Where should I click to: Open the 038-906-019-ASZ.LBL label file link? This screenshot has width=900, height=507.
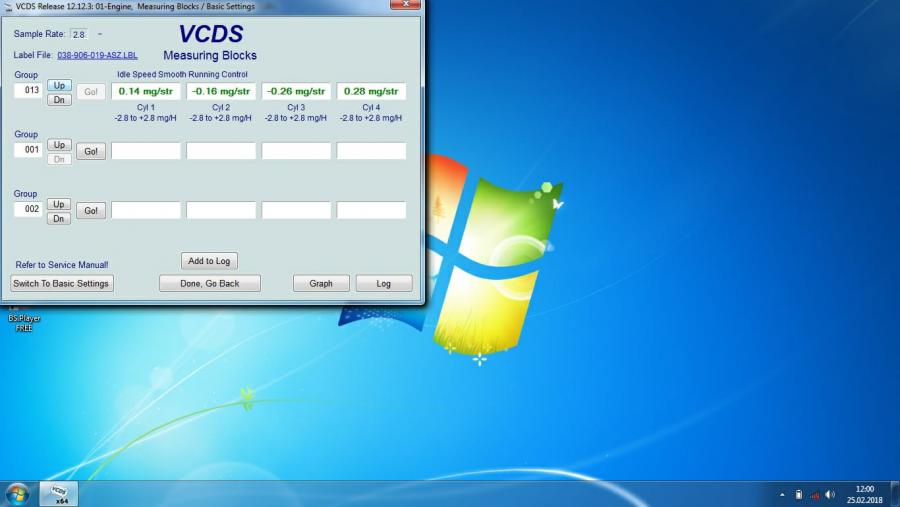coord(97,55)
